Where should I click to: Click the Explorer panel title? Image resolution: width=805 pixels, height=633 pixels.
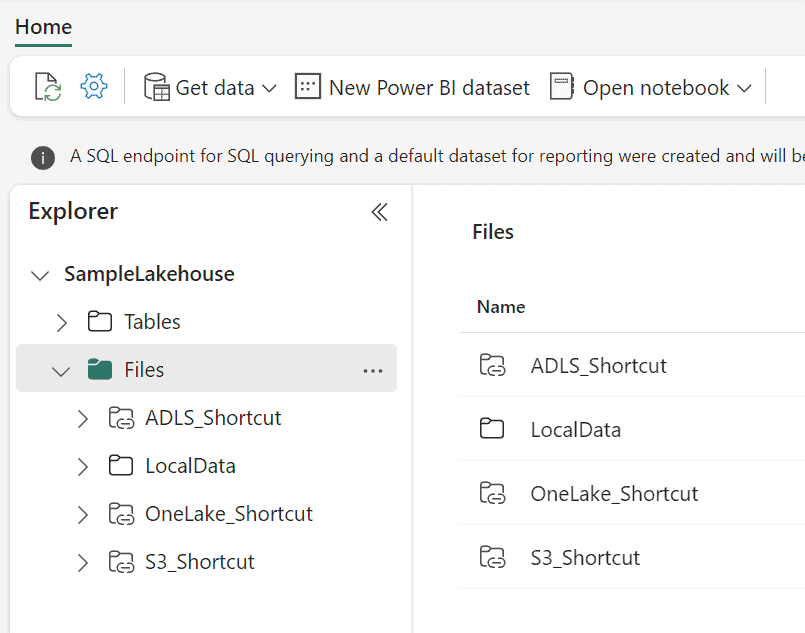(73, 212)
